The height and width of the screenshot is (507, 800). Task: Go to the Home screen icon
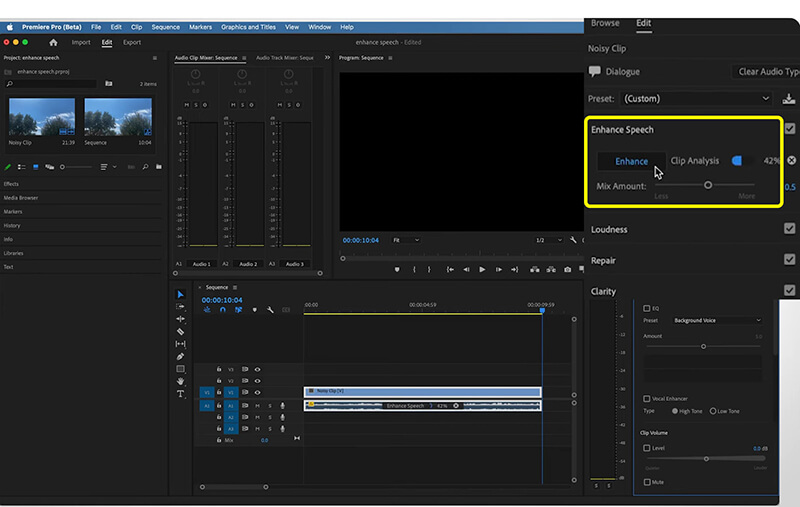coord(54,42)
